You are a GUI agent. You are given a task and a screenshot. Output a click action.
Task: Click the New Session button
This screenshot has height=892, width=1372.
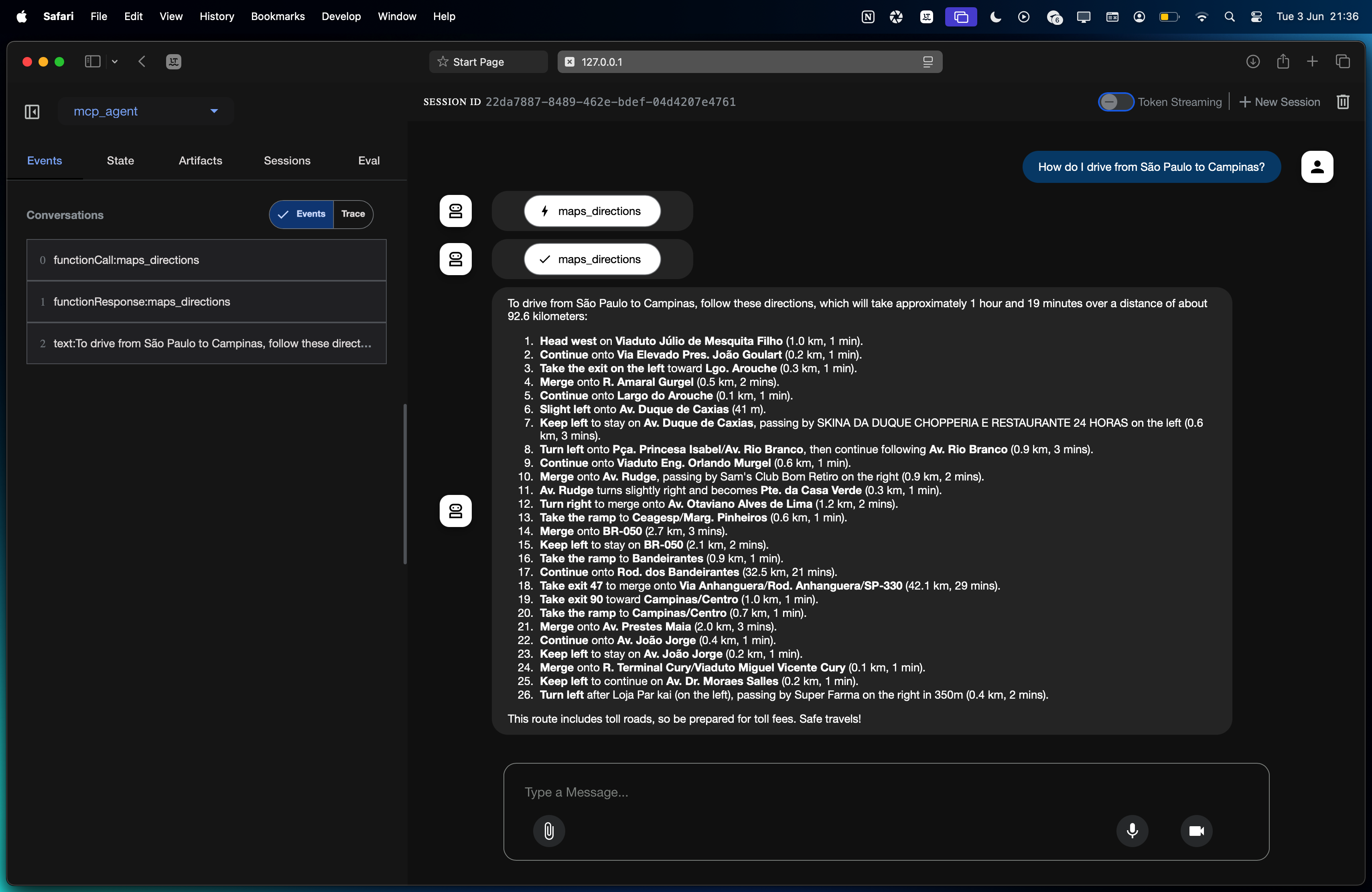tap(1279, 102)
